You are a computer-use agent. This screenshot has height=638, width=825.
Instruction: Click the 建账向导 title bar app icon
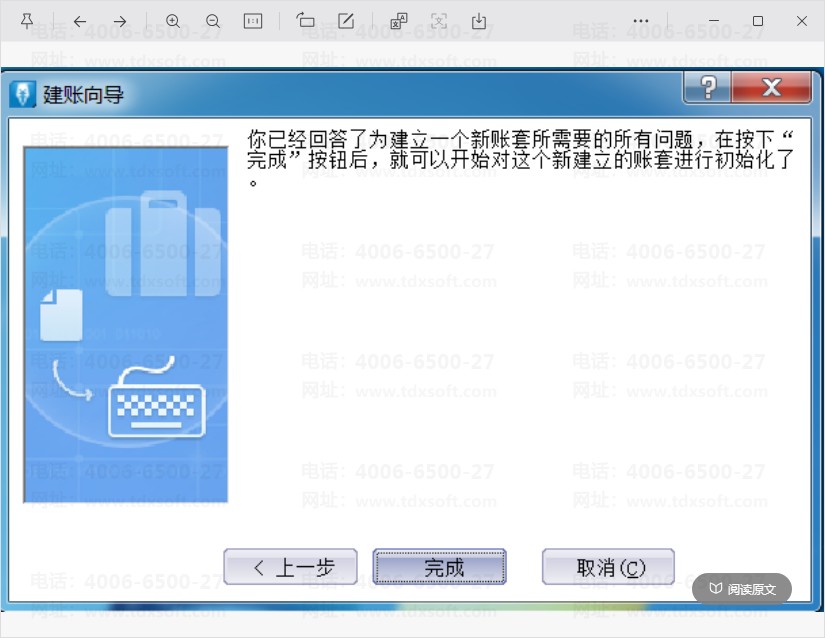[x=23, y=95]
